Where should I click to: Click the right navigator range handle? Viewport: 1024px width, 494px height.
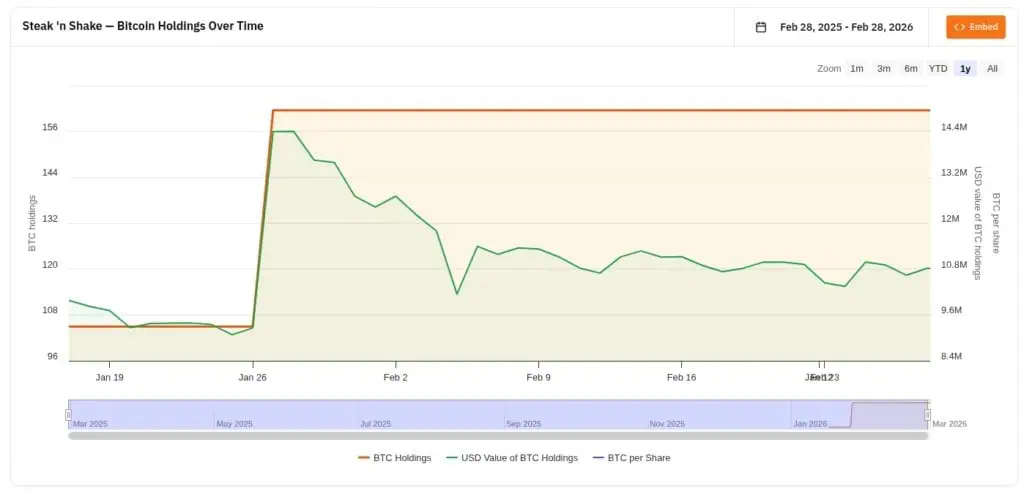click(x=928, y=414)
